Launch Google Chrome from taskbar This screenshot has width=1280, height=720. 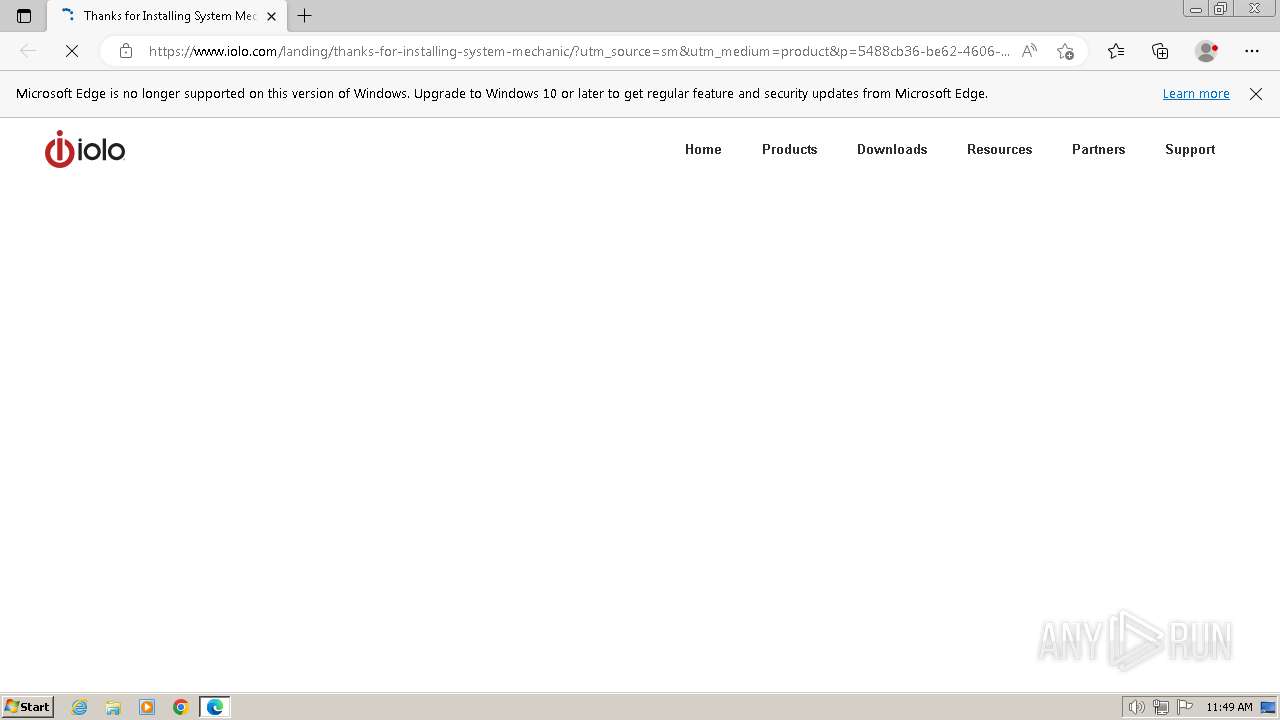pyautogui.click(x=181, y=707)
